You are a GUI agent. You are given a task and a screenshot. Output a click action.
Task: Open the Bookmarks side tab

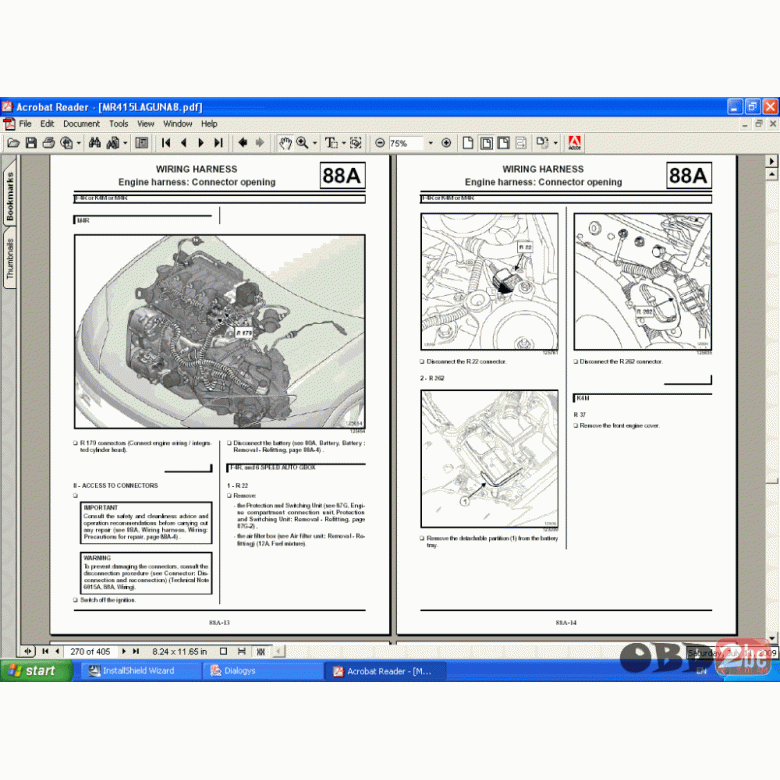click(x=10, y=196)
